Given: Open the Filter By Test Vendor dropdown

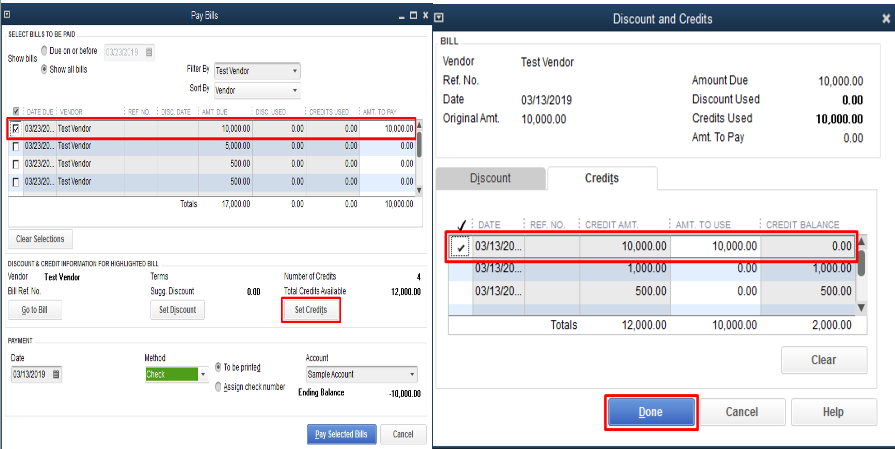Looking at the screenshot, I should point(295,71).
